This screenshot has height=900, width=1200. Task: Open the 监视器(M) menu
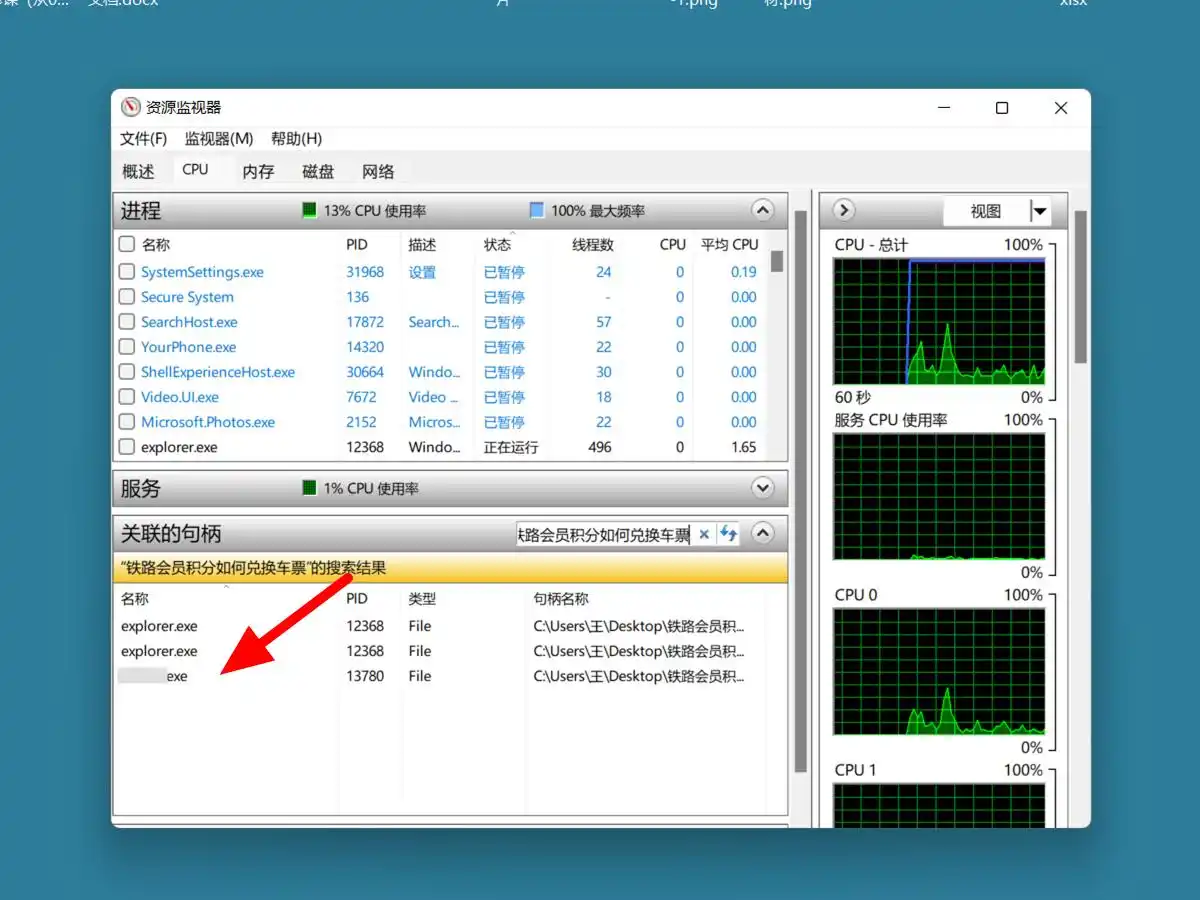point(219,139)
